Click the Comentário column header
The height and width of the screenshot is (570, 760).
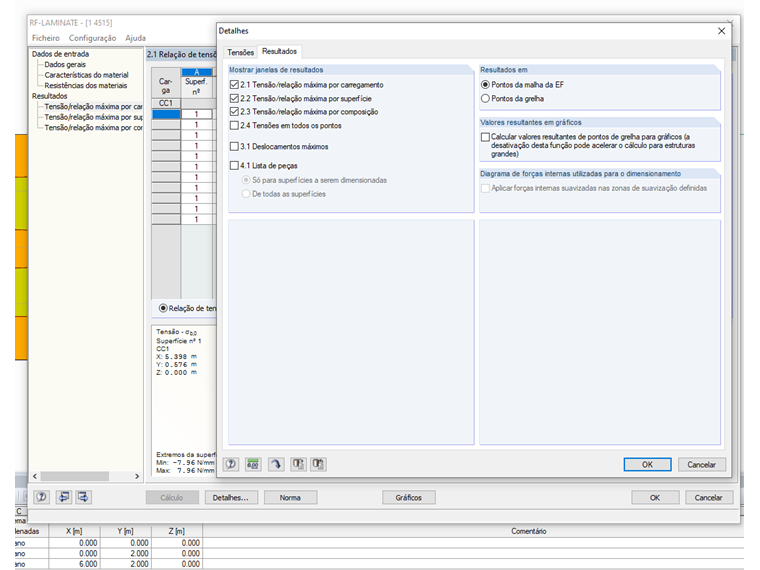point(528,531)
